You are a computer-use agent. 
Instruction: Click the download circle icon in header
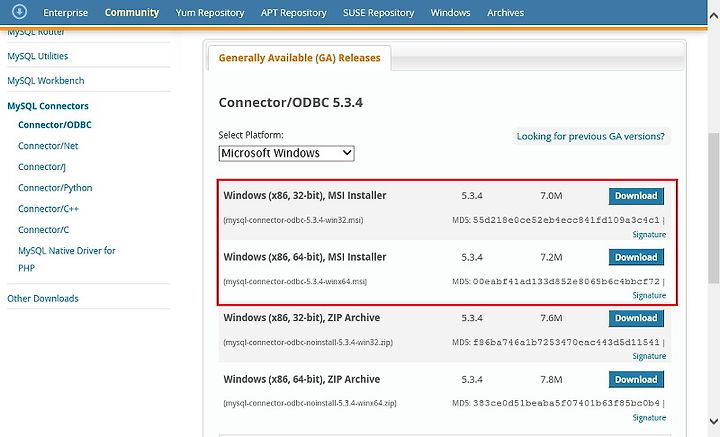[19, 11]
